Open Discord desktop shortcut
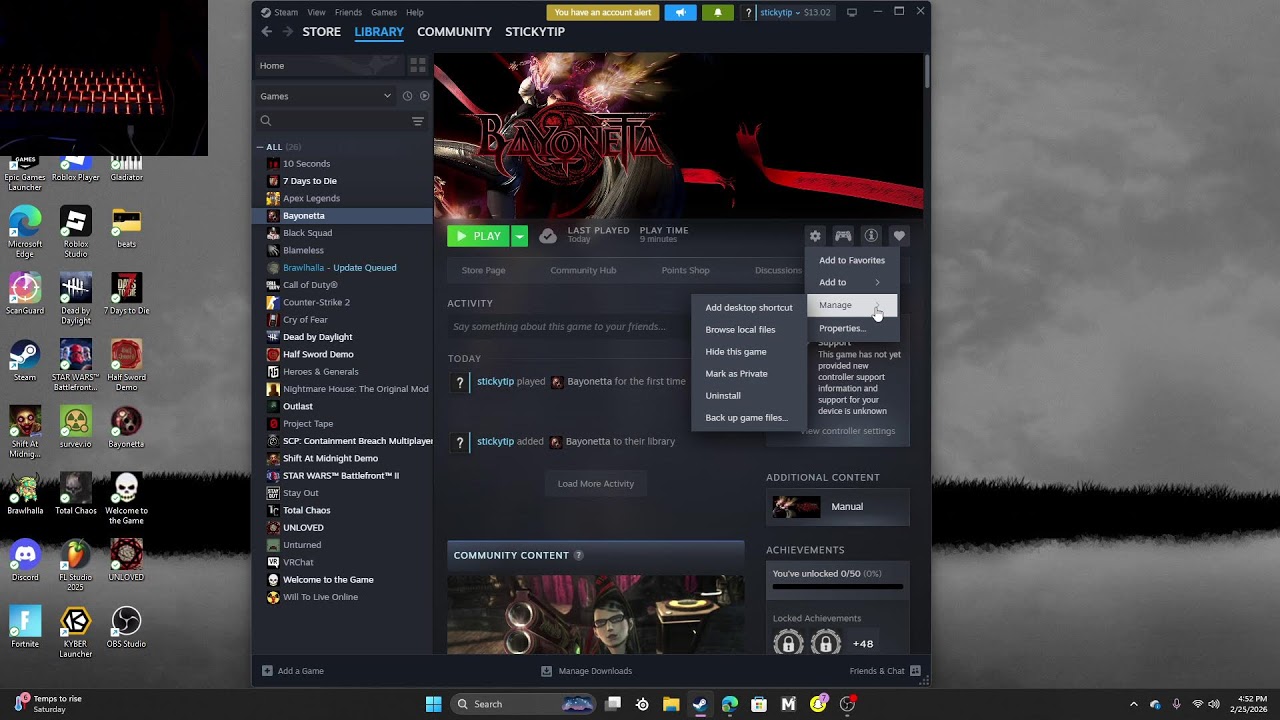Screen dimensions: 1280x720 25,561
